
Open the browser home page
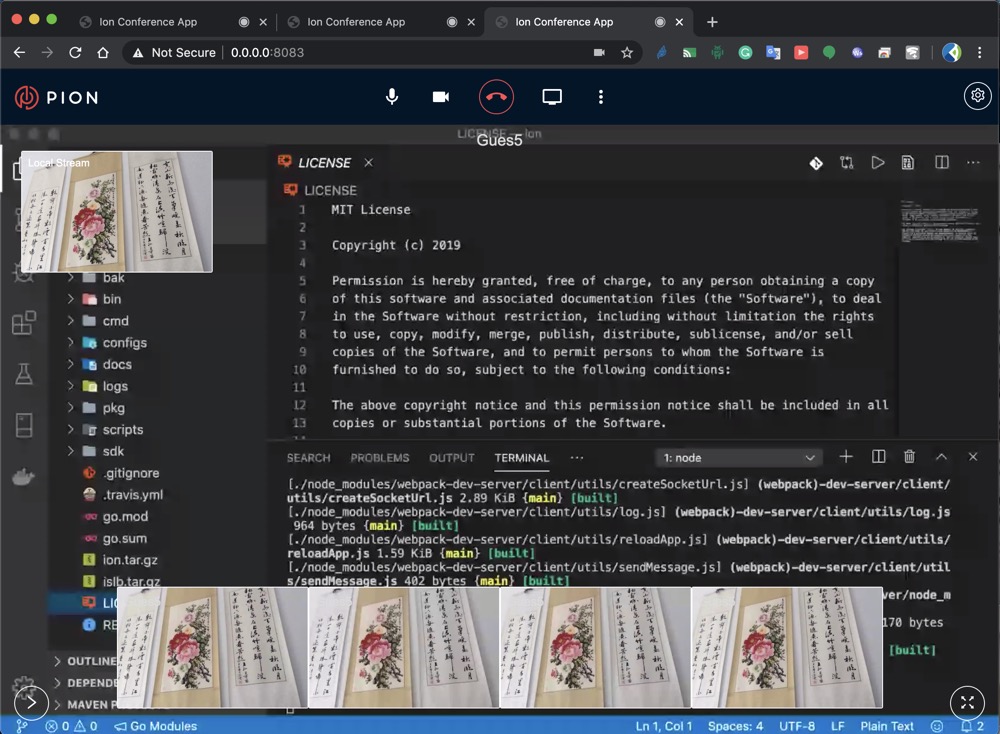[x=103, y=52]
